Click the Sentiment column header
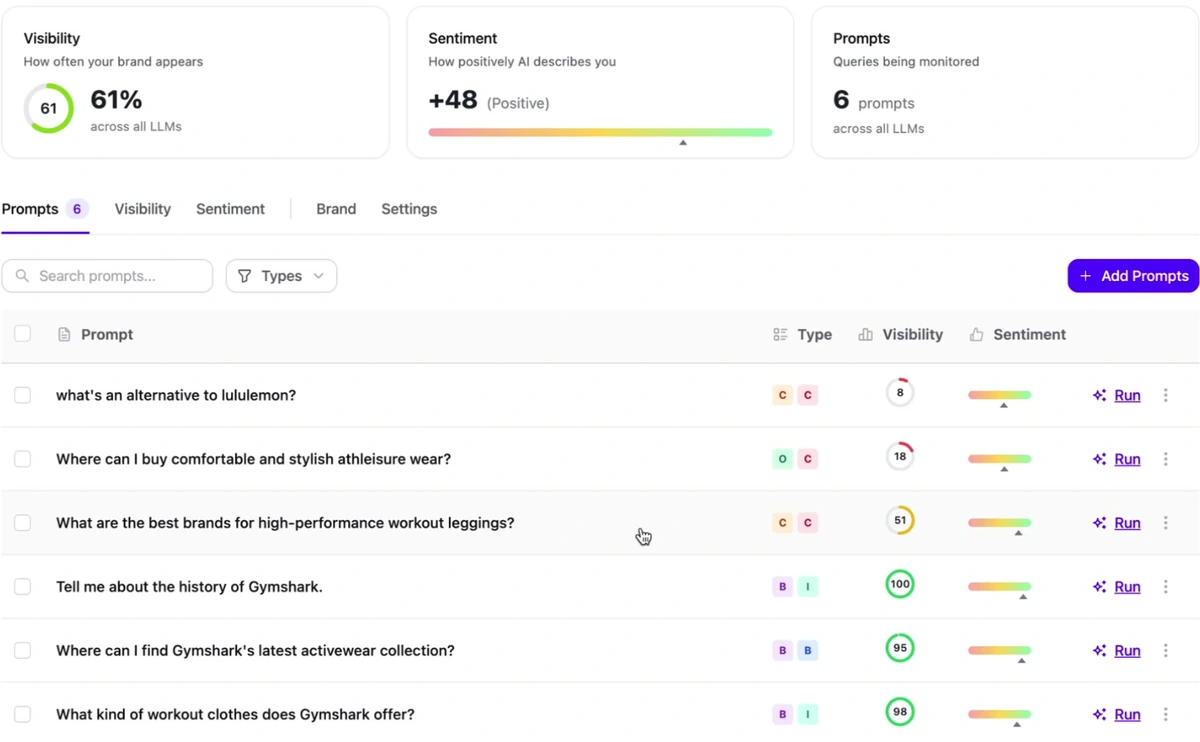Screen dimensions: 1200x742 coord(1018,335)
